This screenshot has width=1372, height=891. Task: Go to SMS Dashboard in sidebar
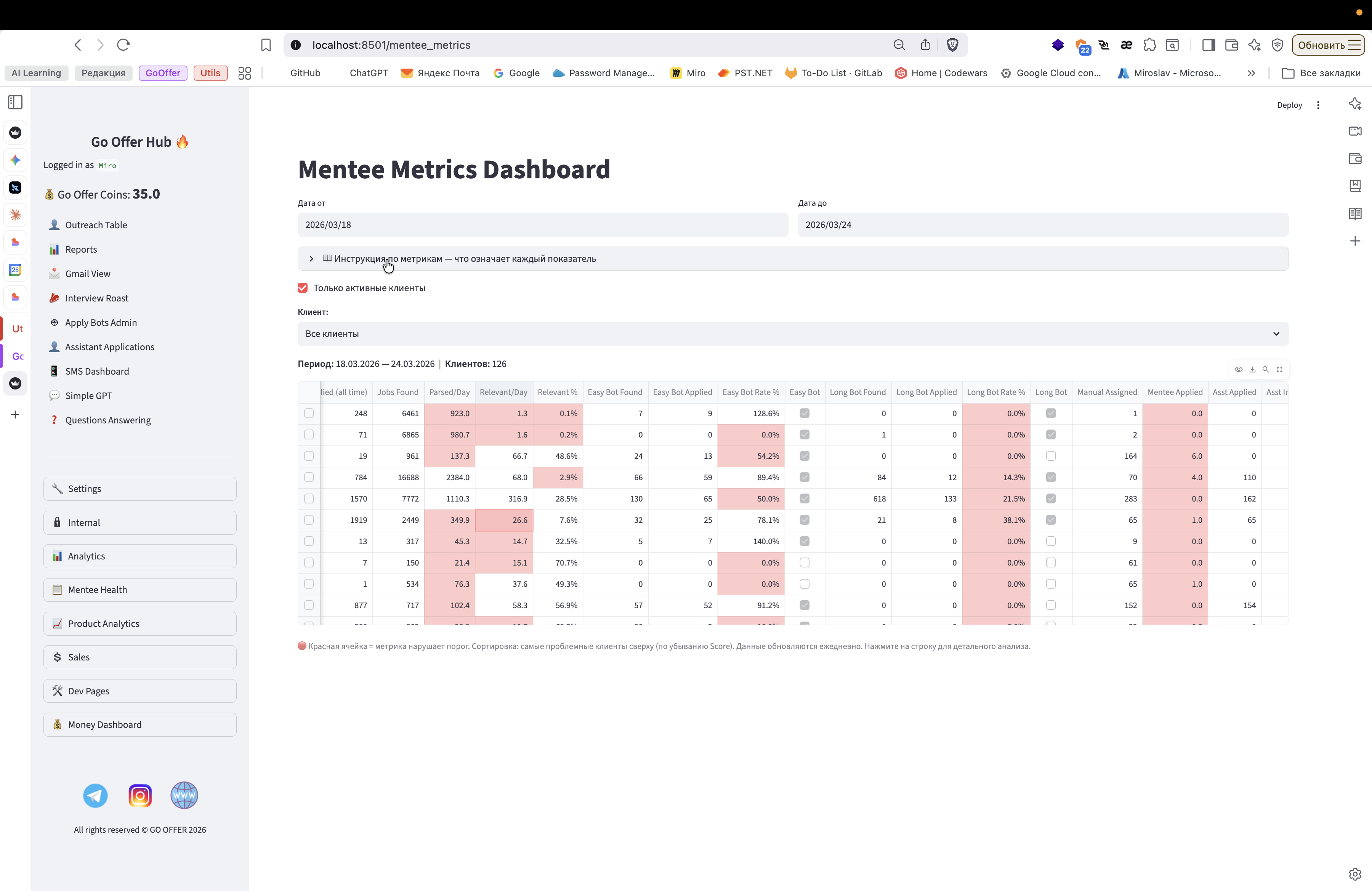97,371
